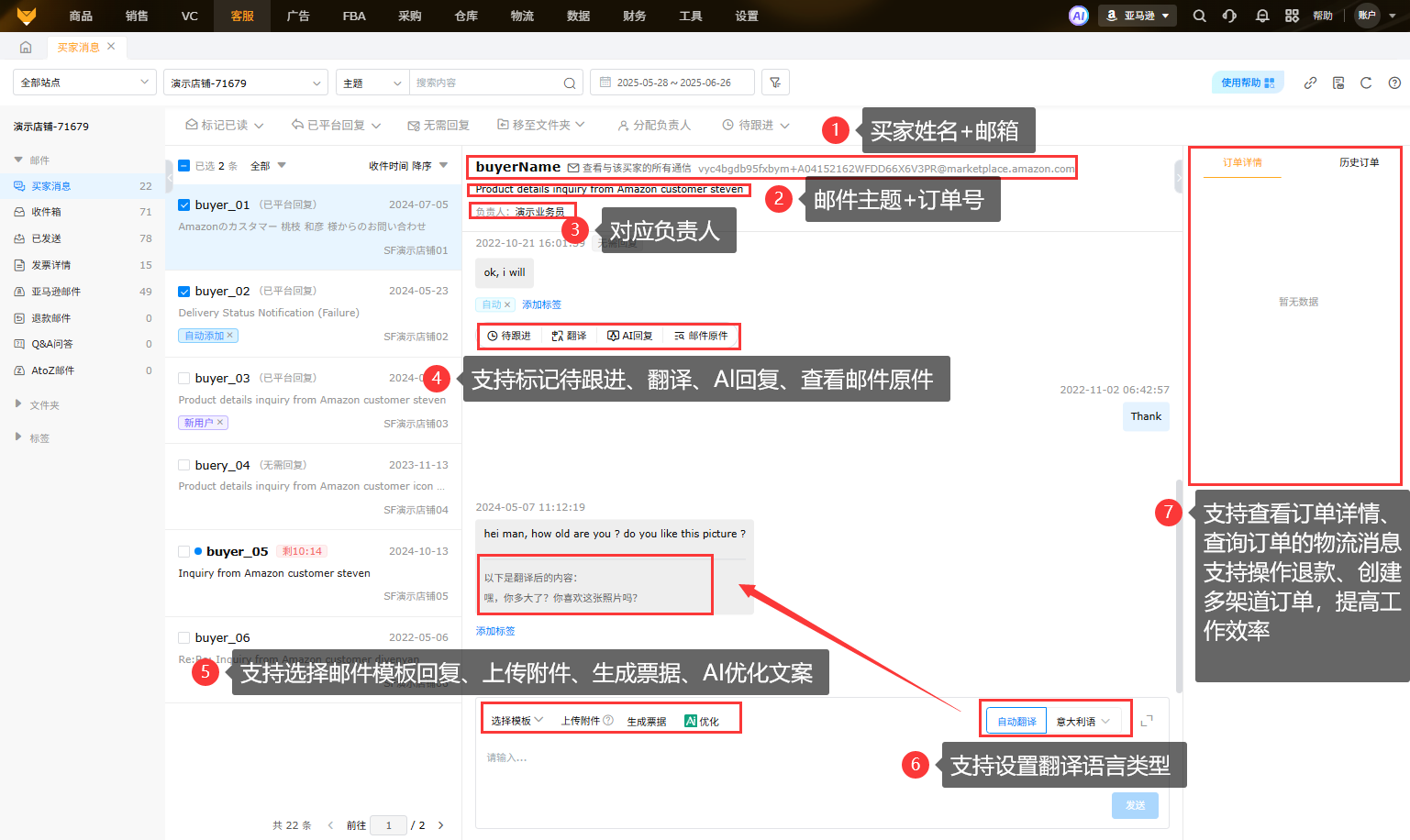Mark the message as 待跟进 in message actions

[x=509, y=336]
